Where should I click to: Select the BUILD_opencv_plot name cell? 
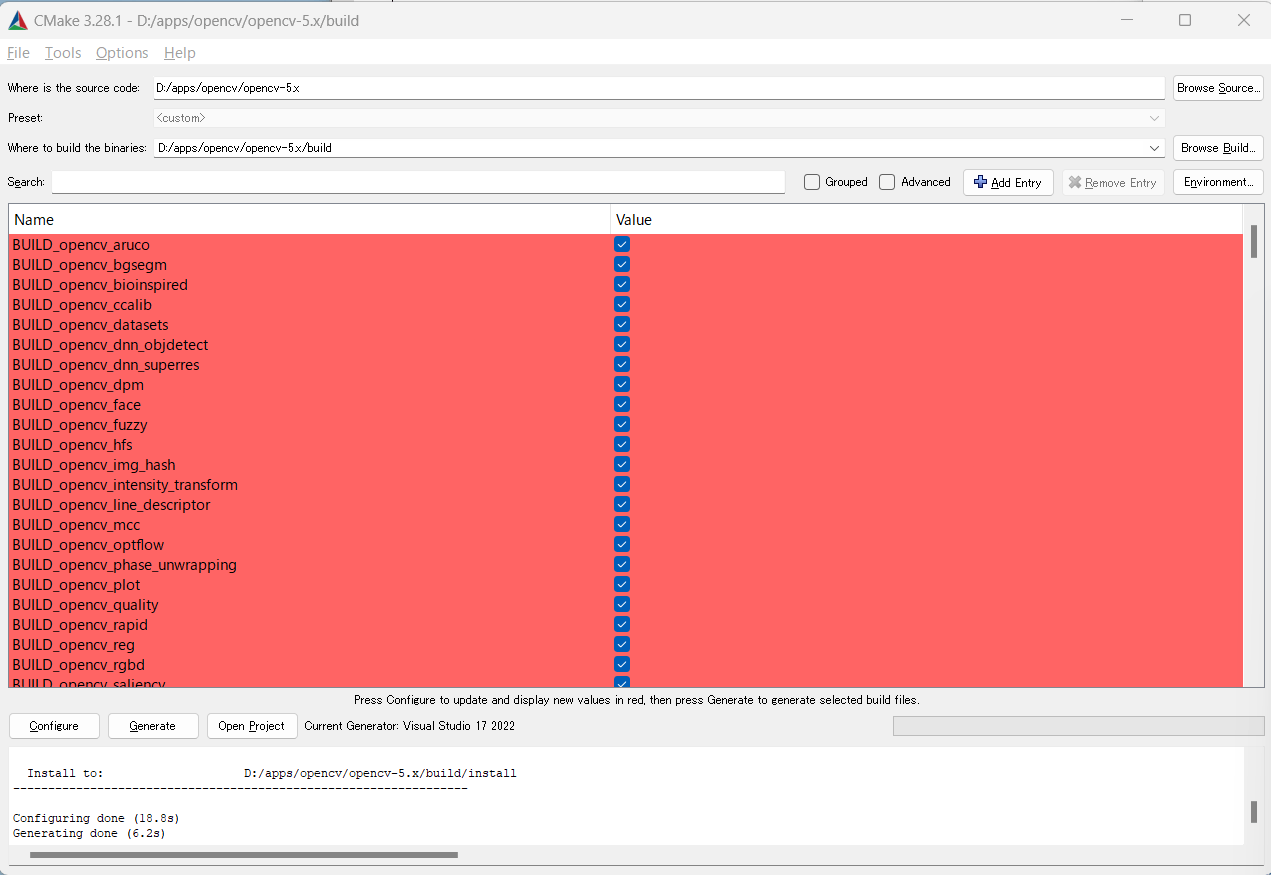(x=310, y=584)
